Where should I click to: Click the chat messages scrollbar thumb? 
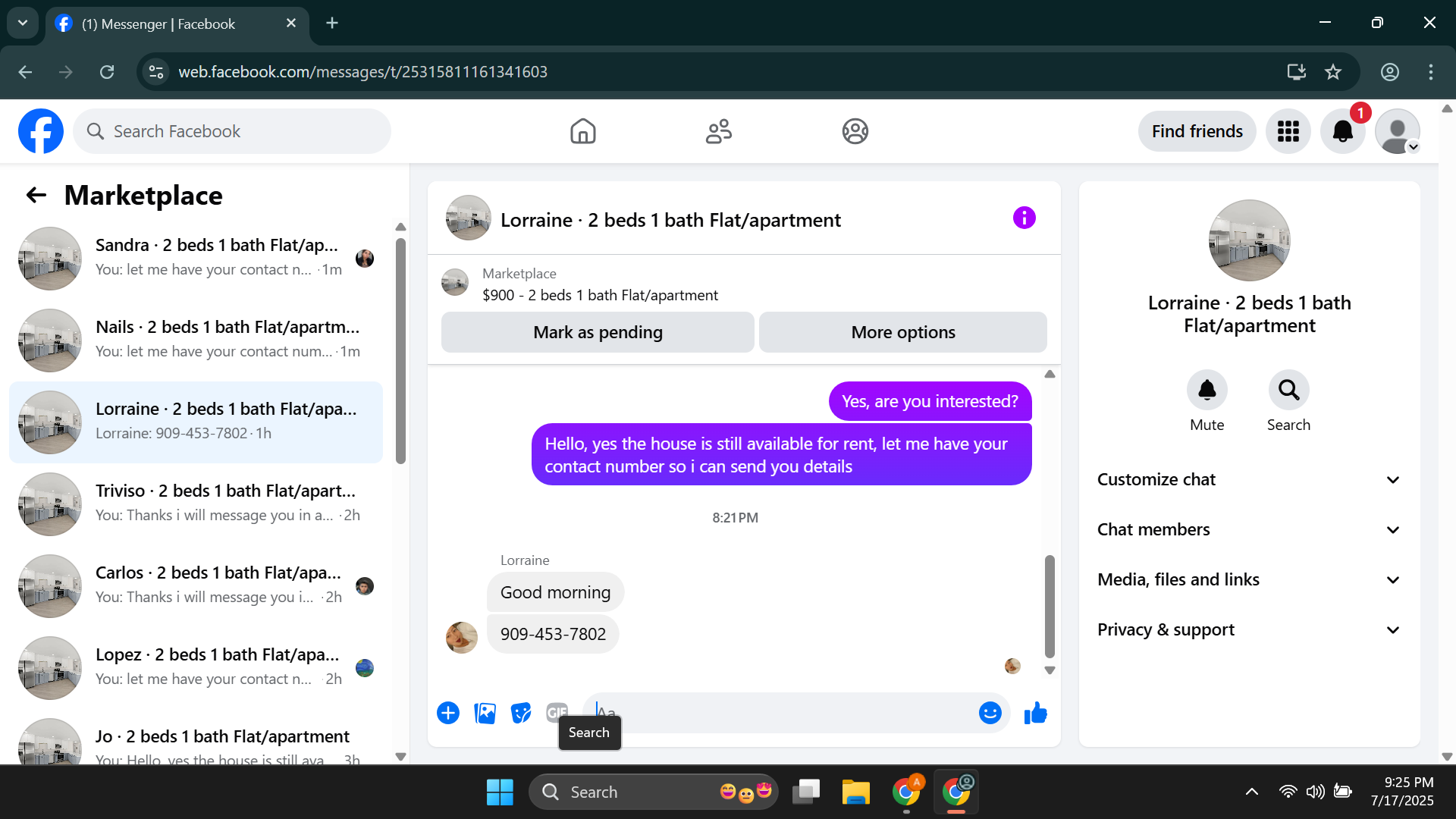[x=1050, y=607]
